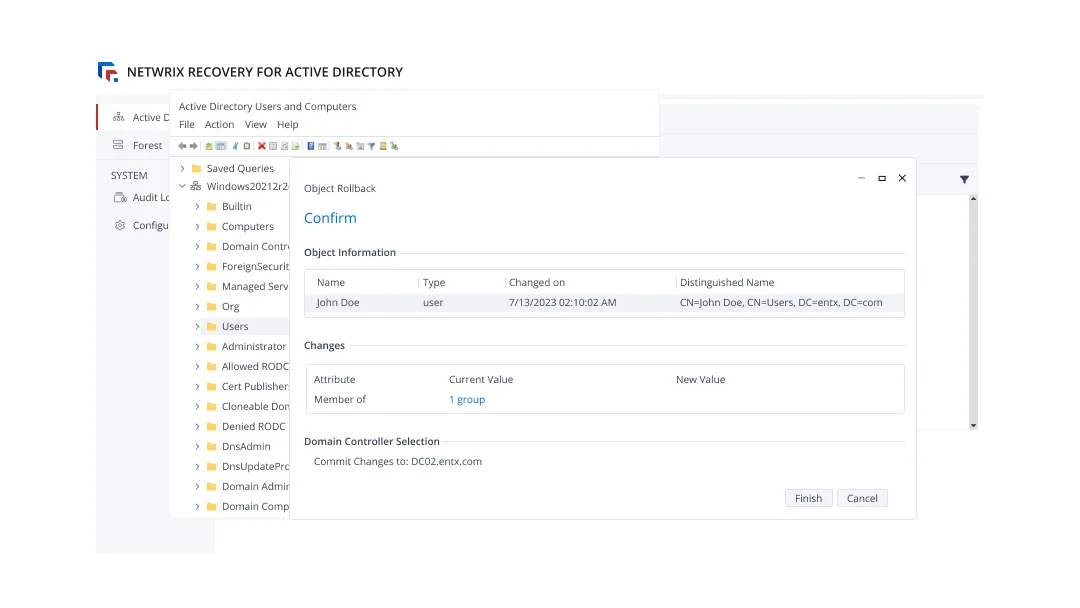Click the 'Member of' attribute cell
1080x608 pixels.
click(340, 399)
